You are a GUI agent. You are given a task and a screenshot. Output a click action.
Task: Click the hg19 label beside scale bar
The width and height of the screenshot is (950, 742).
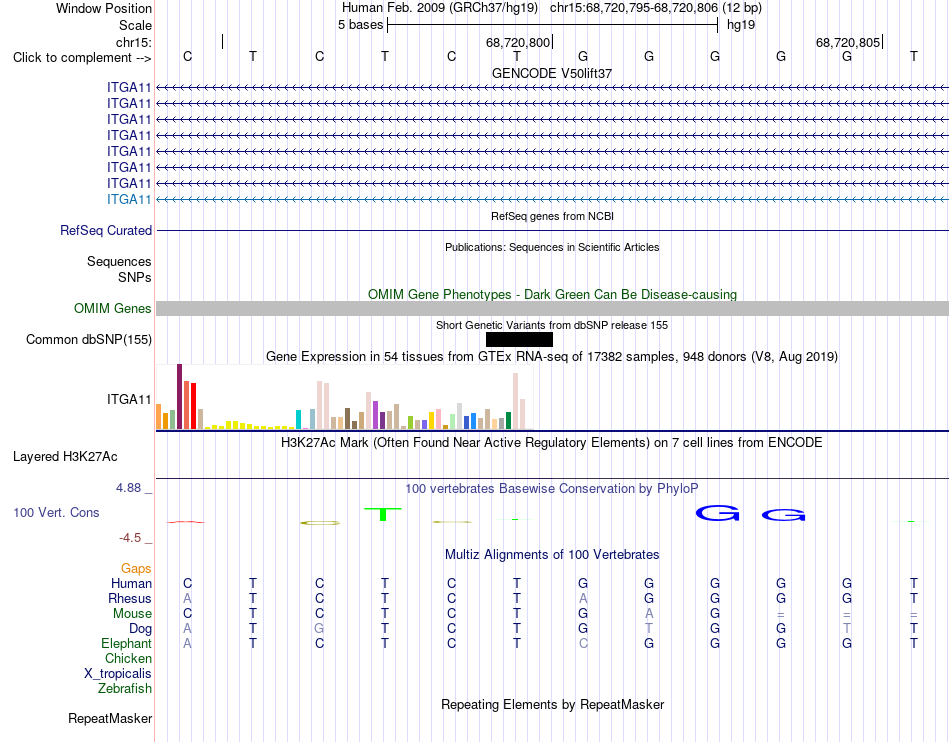click(x=741, y=25)
